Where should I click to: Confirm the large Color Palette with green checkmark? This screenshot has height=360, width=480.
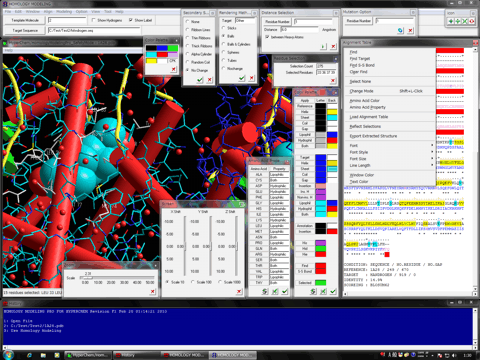point(333,291)
